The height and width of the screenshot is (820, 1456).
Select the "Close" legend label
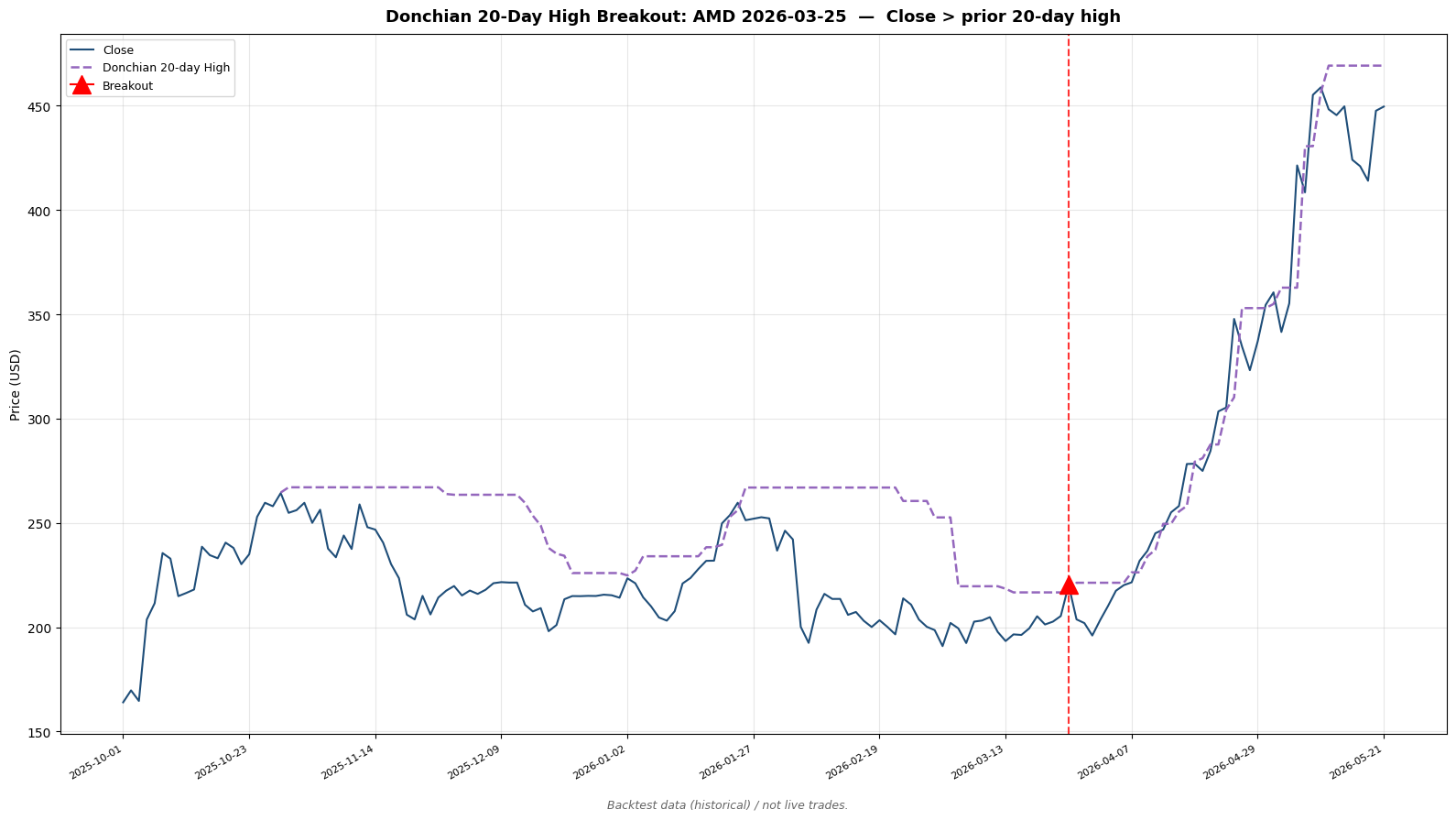[118, 50]
